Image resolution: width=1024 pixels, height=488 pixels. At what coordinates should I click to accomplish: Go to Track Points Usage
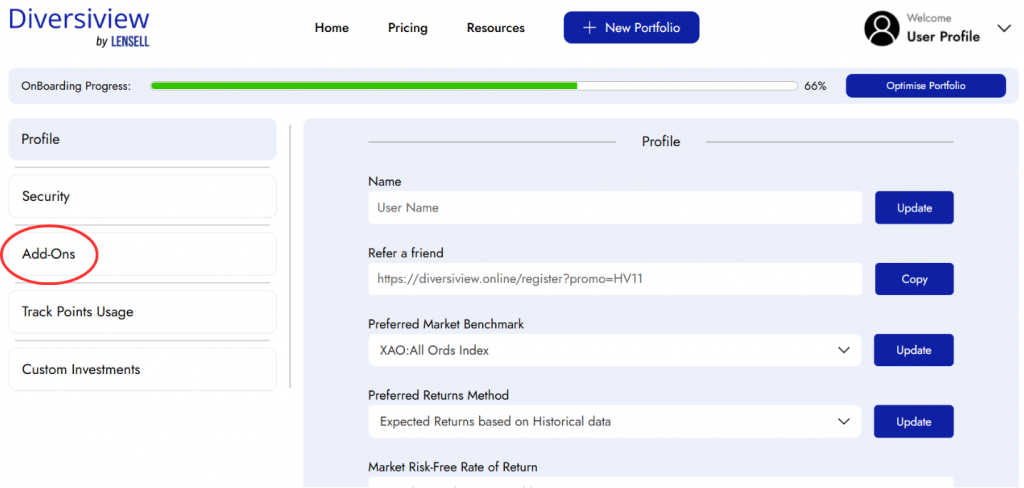142,312
